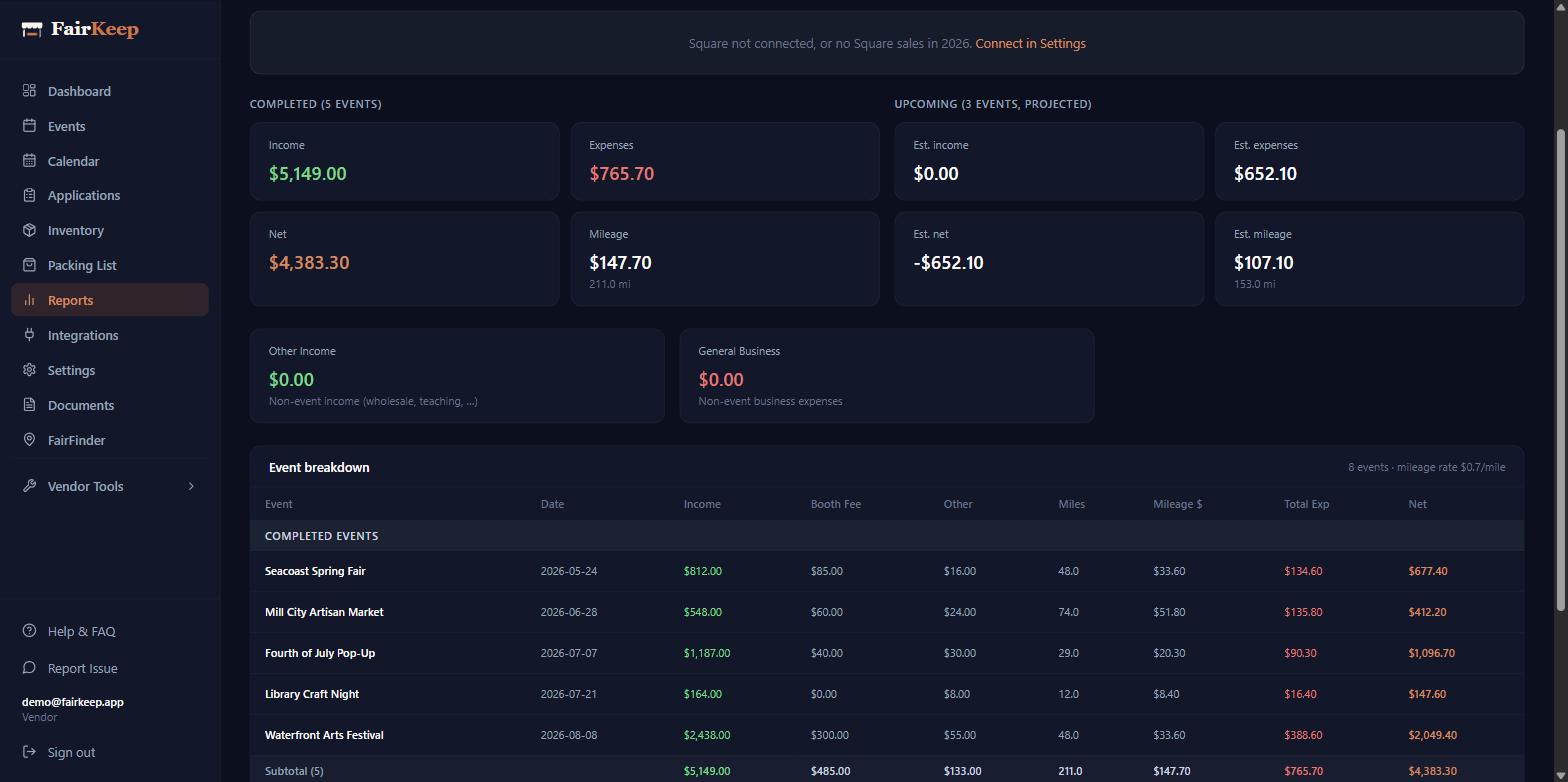Click the 74.0 miles cell
The height and width of the screenshot is (782, 1568).
(x=1068, y=612)
